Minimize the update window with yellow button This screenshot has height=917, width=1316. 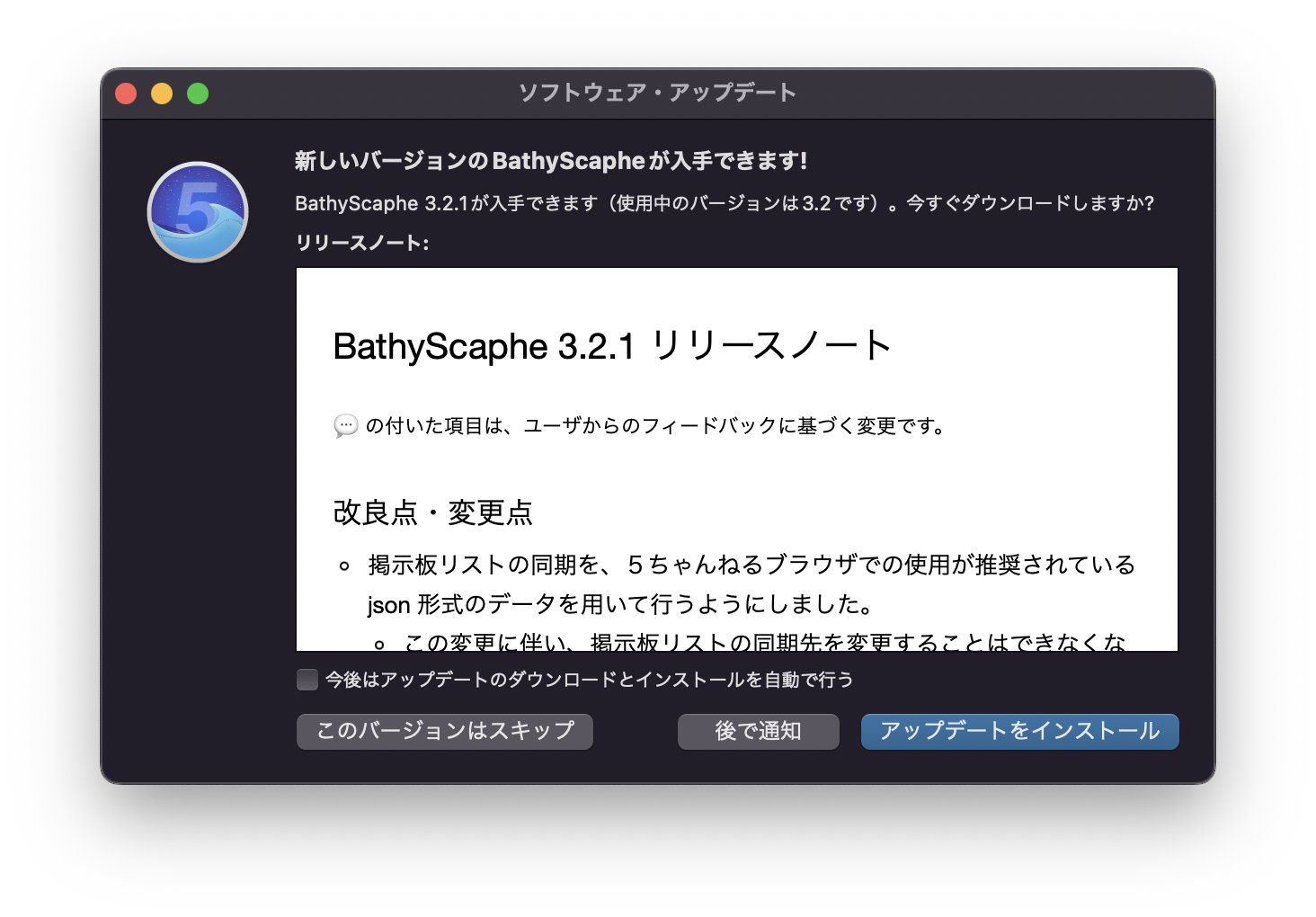click(162, 93)
